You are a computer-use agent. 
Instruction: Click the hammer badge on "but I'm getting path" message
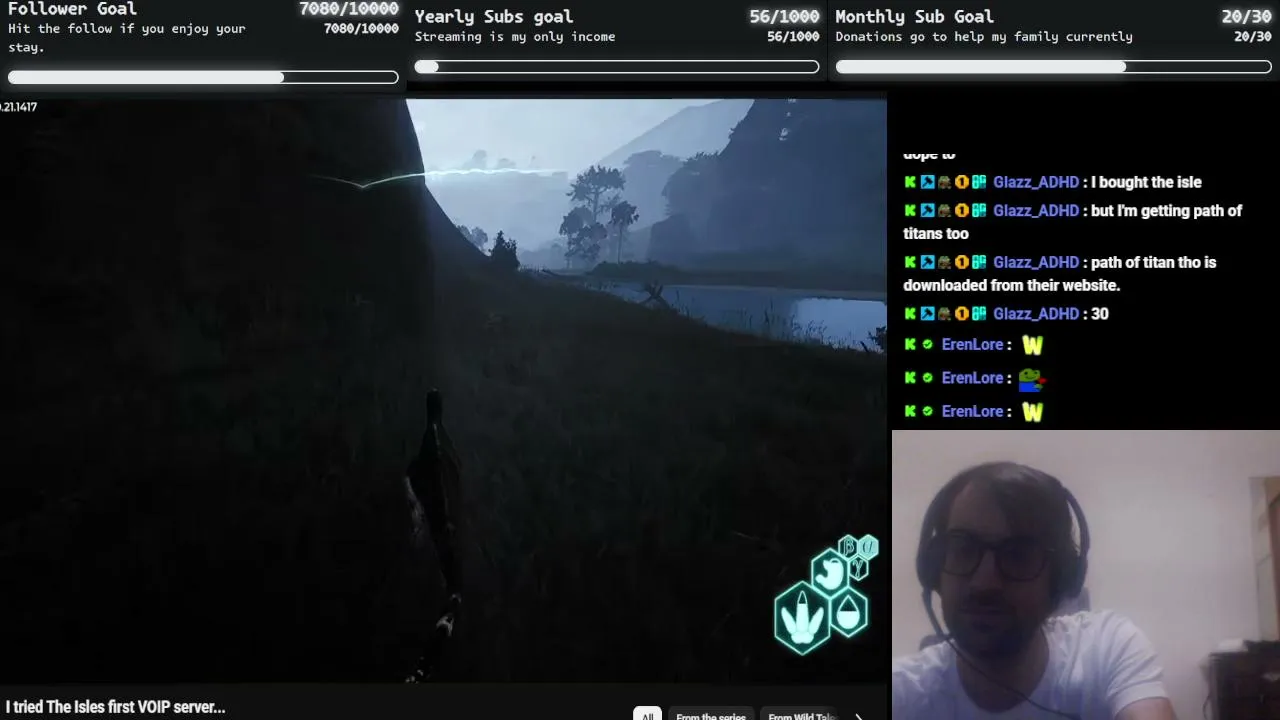927,210
